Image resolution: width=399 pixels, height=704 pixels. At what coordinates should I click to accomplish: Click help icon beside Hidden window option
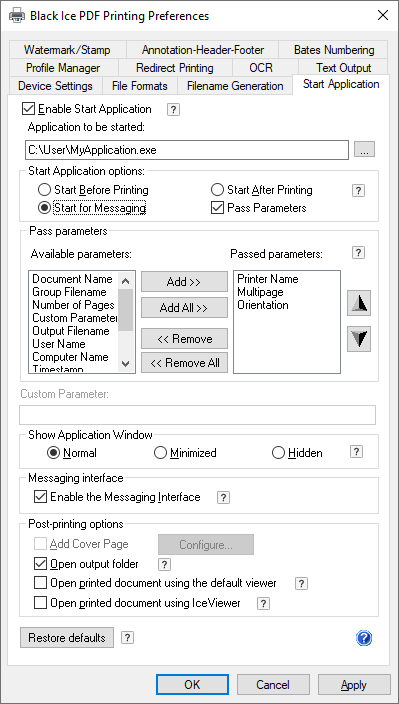(356, 452)
